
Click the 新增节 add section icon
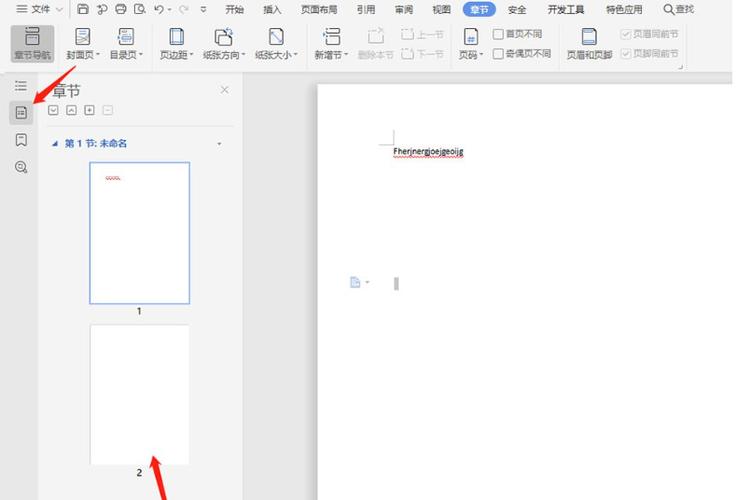[331, 37]
